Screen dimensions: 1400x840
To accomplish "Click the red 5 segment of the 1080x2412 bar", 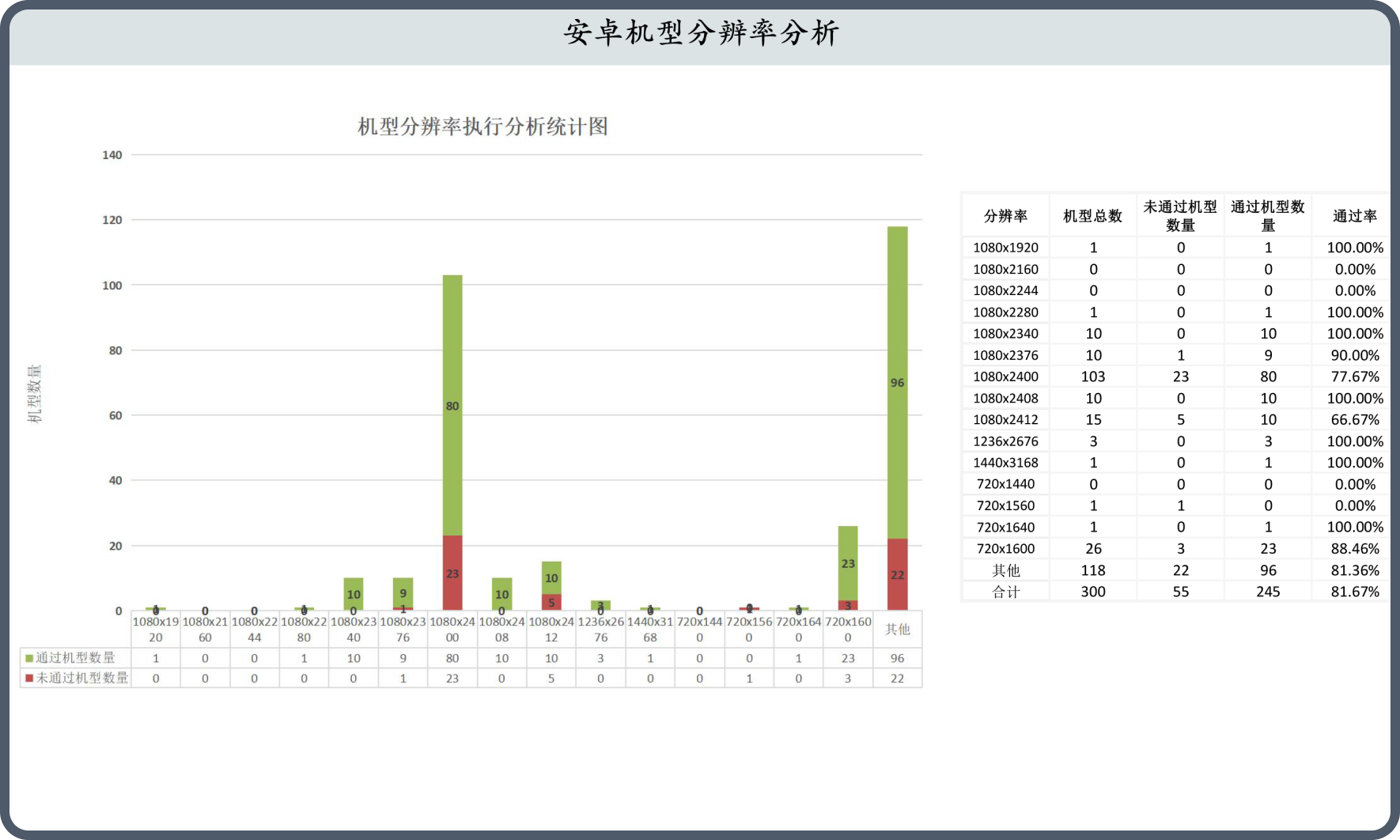I will coord(551,602).
